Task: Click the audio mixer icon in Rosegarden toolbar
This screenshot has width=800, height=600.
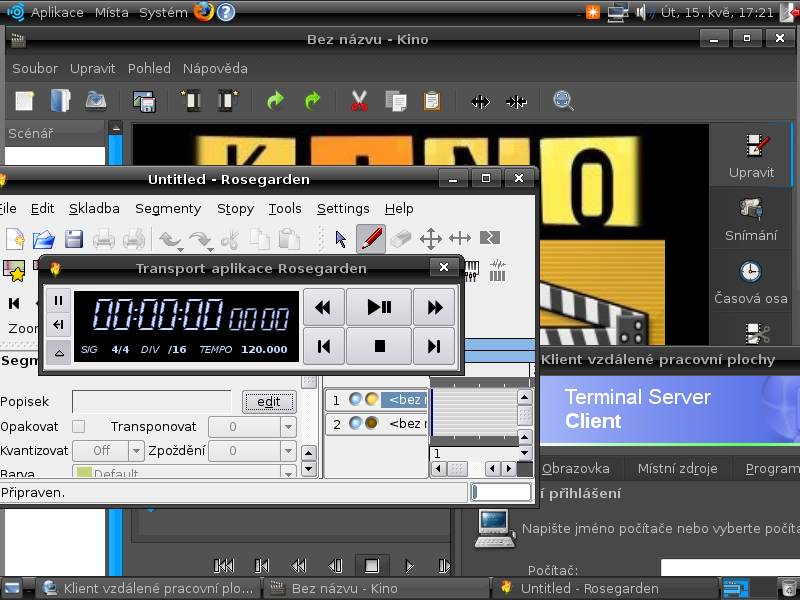Action: 471,270
